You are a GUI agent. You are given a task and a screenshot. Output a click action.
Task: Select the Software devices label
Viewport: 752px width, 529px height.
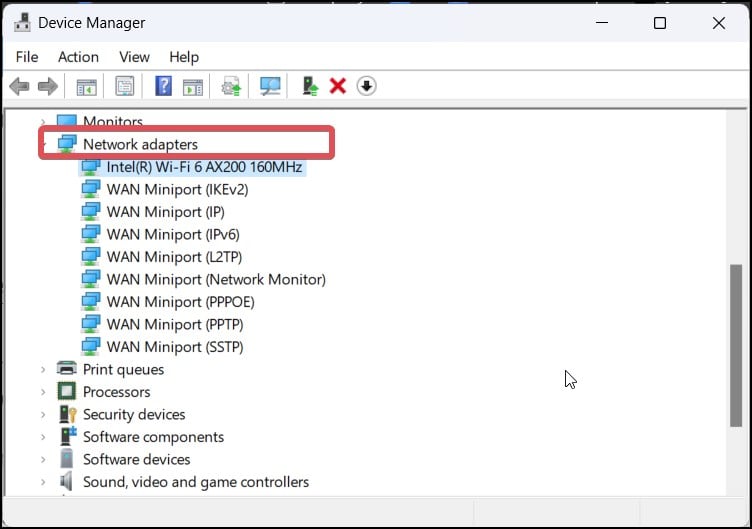click(136, 459)
